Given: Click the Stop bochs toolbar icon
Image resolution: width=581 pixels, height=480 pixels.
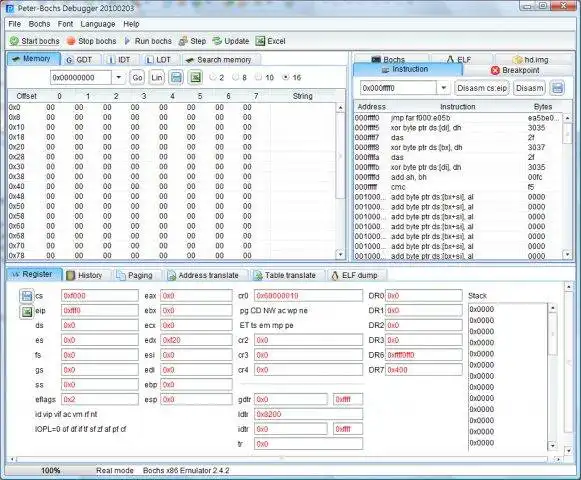Looking at the screenshot, I should (x=71, y=41).
